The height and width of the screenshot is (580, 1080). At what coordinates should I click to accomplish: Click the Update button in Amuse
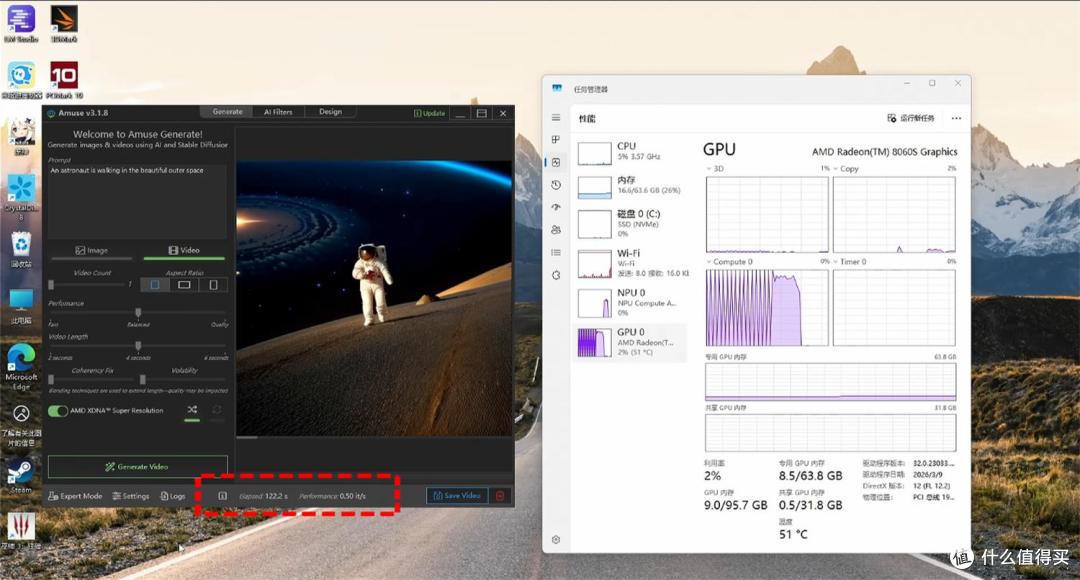pyautogui.click(x=429, y=113)
